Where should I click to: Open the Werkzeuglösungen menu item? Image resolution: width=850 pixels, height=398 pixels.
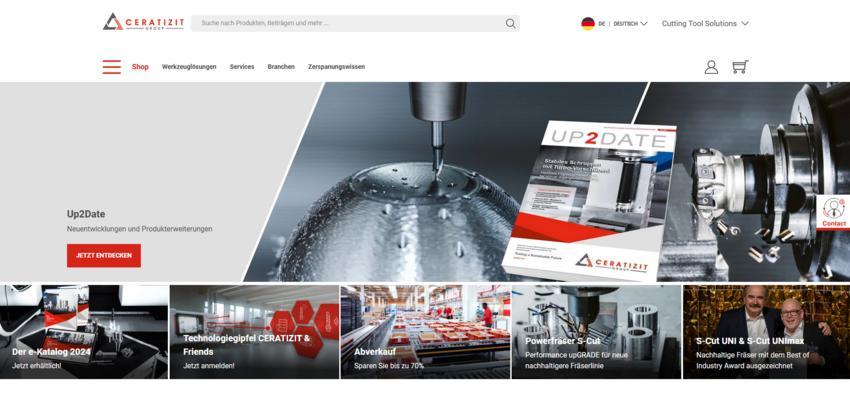[x=189, y=67]
